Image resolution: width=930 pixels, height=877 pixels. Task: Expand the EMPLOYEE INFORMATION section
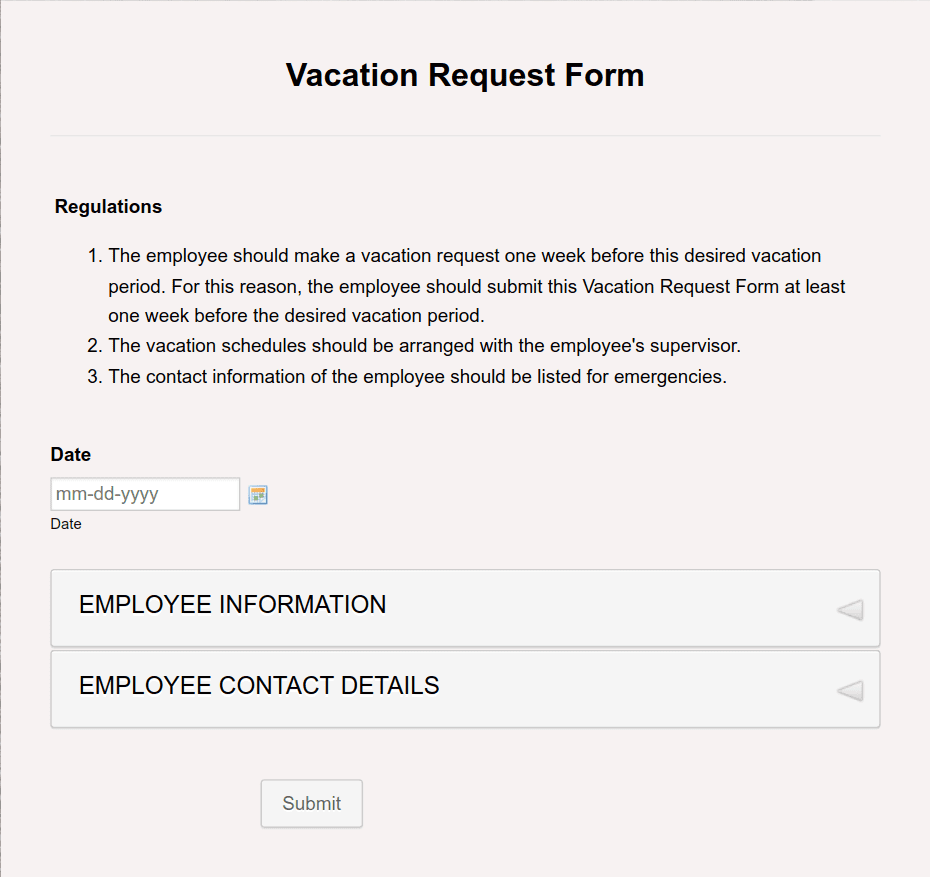click(x=465, y=605)
